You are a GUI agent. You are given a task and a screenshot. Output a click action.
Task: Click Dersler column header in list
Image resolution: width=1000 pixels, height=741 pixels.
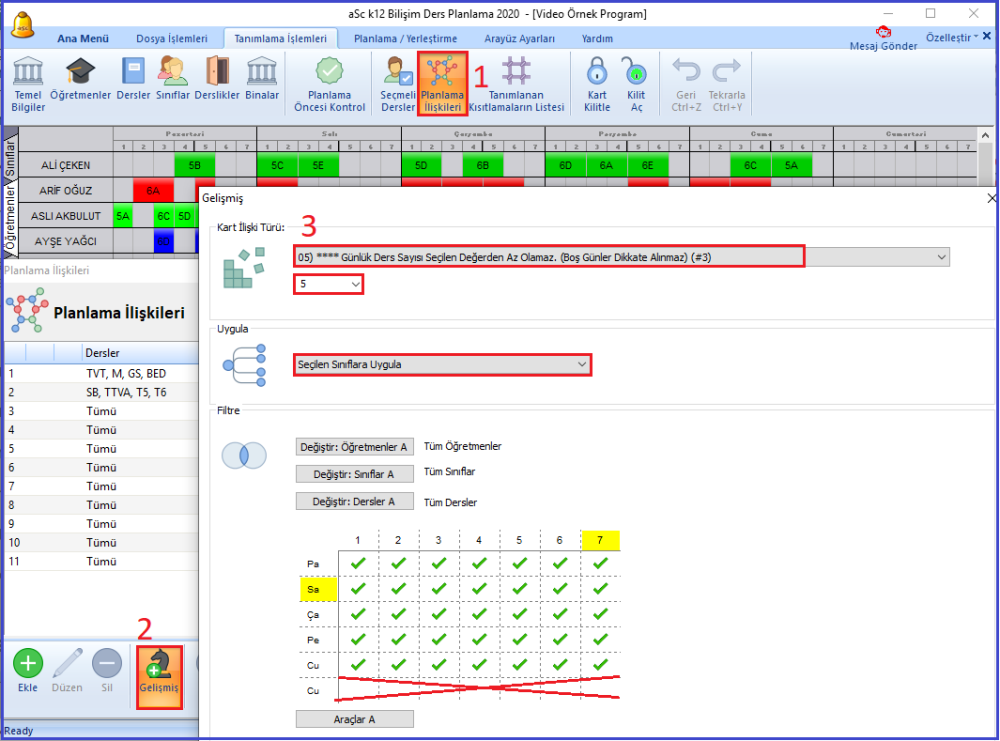point(141,353)
